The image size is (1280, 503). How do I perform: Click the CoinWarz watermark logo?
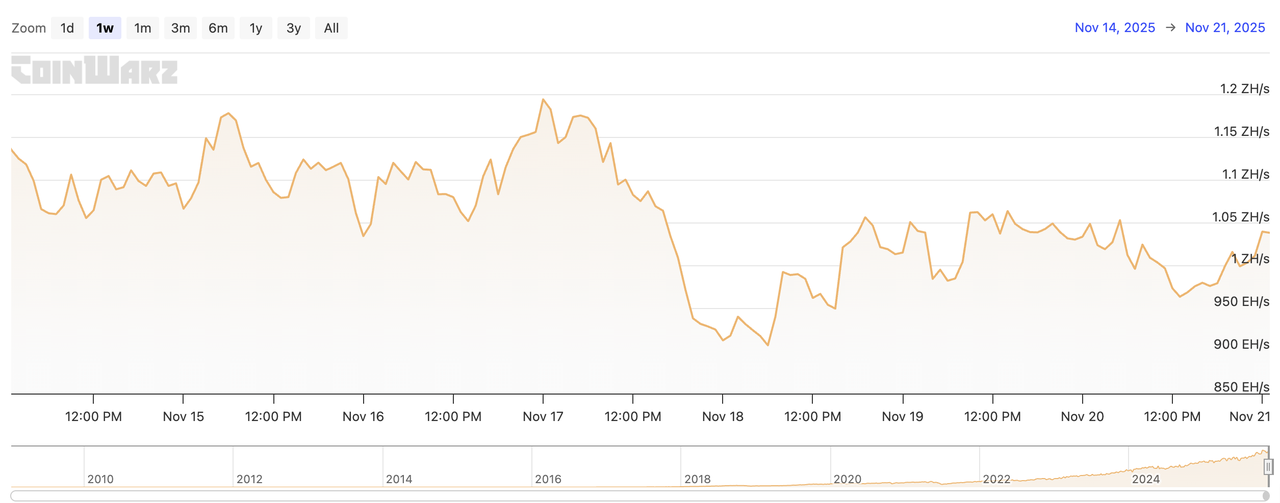94,71
